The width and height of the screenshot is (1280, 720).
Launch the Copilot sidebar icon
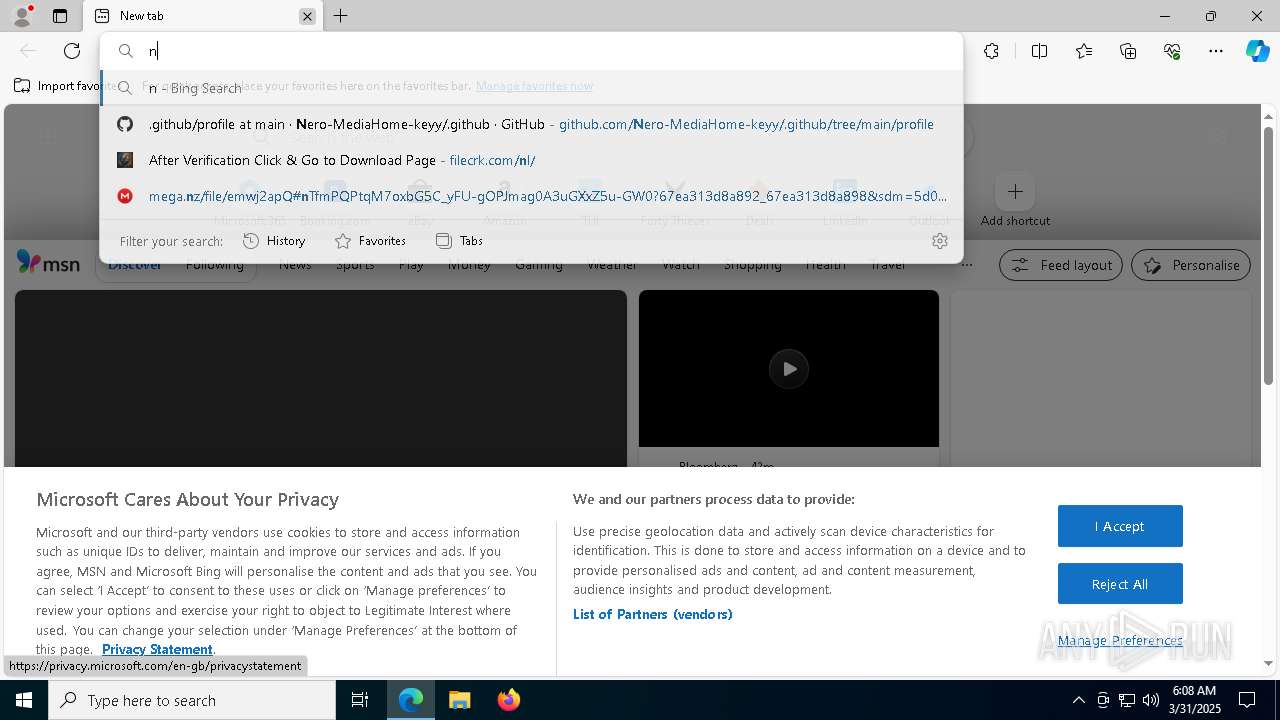tap(1257, 51)
